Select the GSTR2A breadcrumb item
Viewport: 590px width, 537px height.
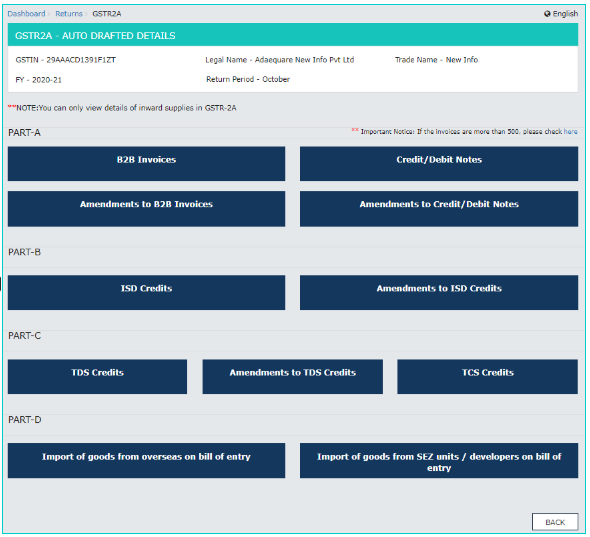pos(107,14)
